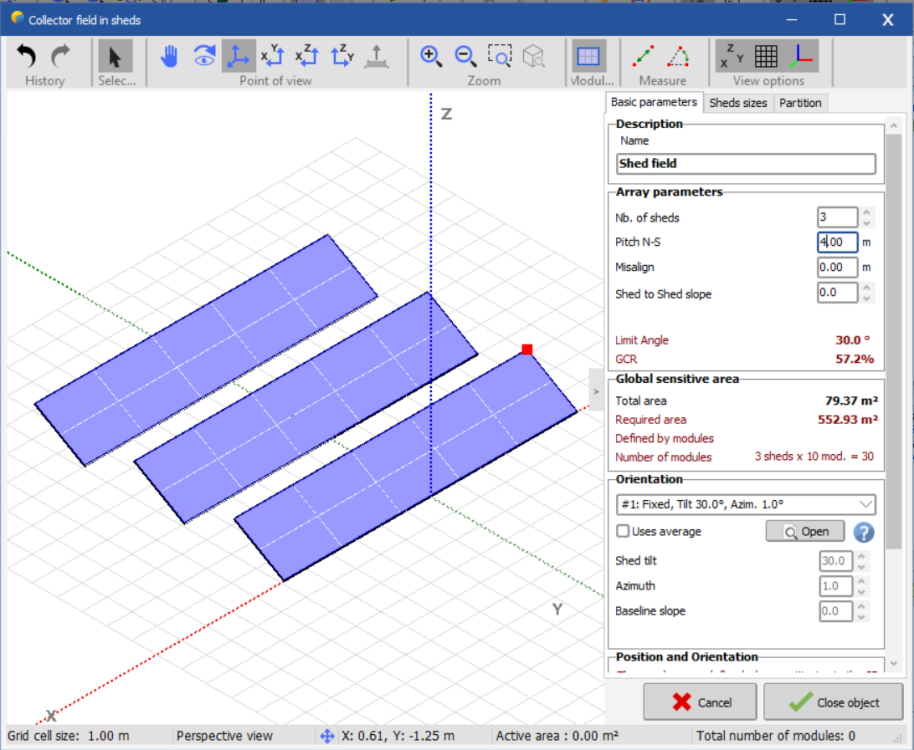Enable the Uses average checkbox
The width and height of the screenshot is (914, 750).
click(x=623, y=532)
